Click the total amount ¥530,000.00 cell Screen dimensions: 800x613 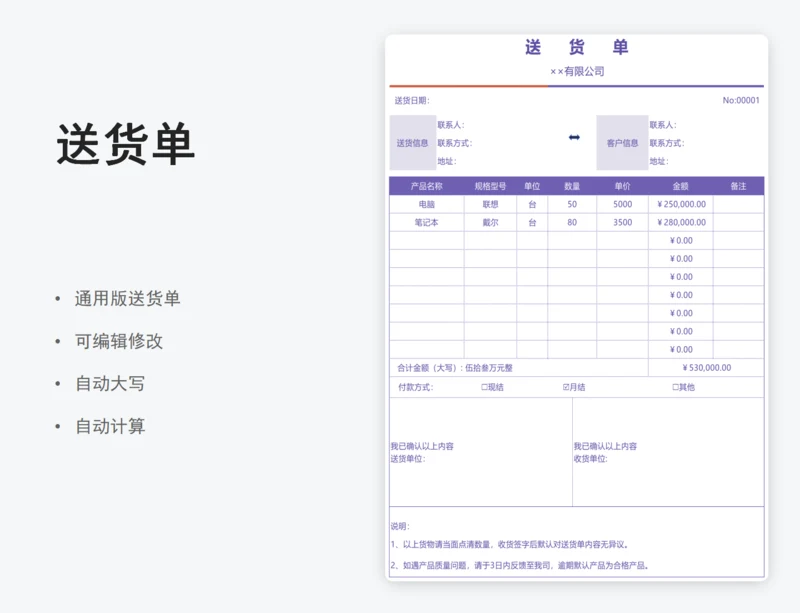pos(706,367)
